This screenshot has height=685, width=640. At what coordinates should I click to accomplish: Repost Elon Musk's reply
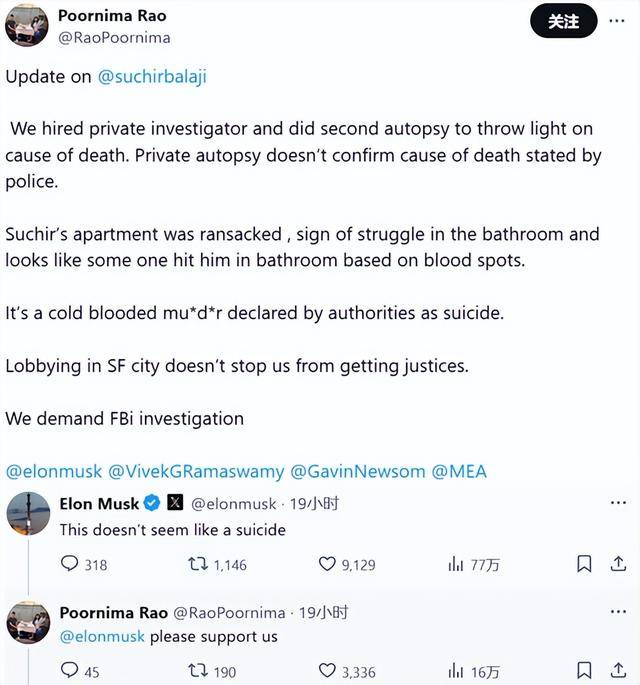pos(198,565)
